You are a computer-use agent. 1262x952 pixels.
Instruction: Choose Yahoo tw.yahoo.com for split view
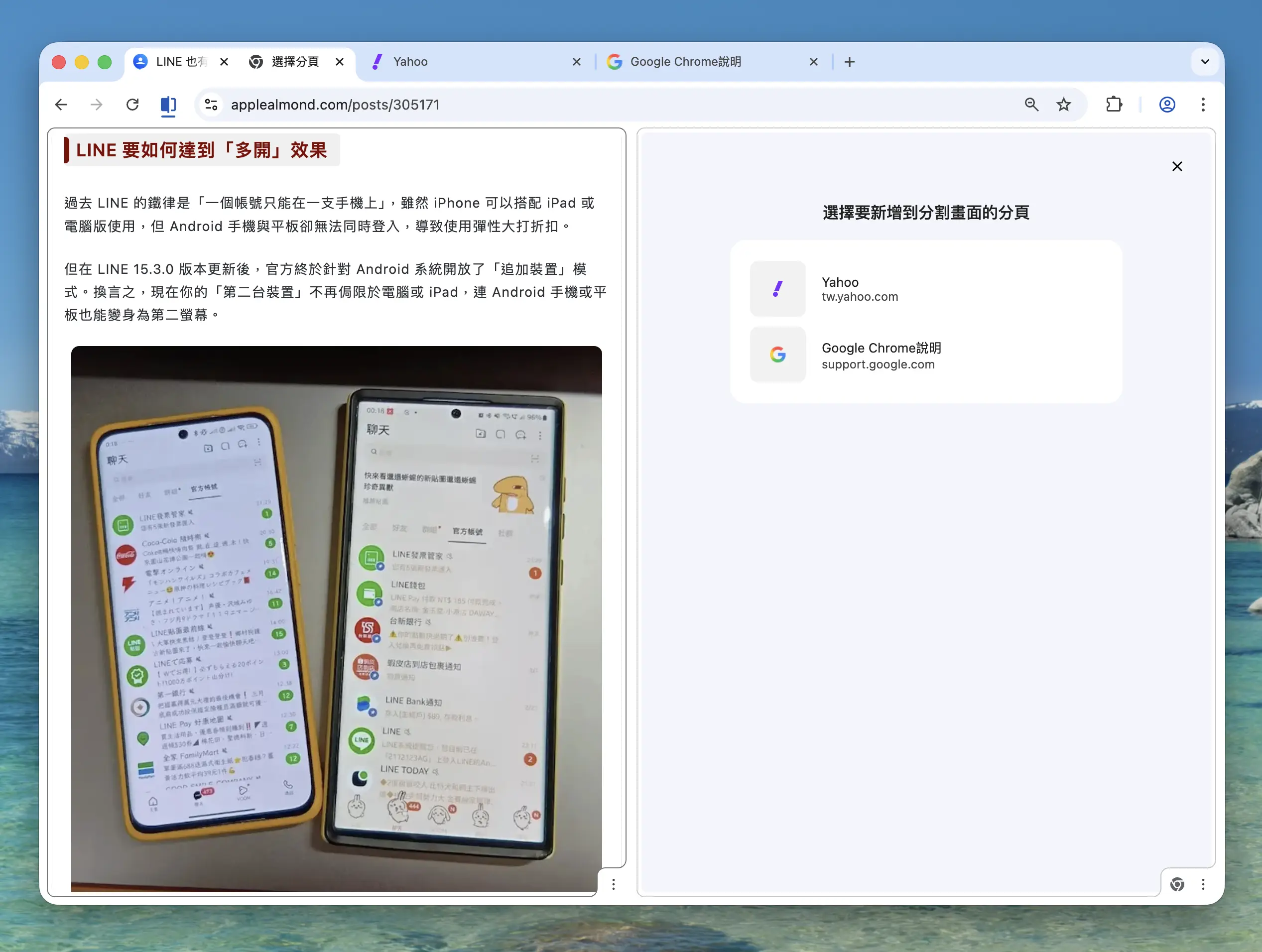pos(925,289)
